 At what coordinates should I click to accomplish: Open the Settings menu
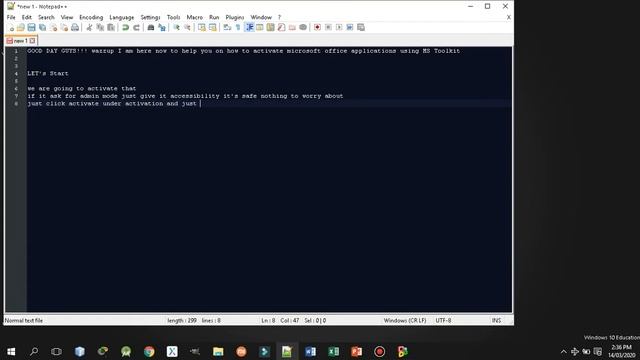click(x=150, y=17)
